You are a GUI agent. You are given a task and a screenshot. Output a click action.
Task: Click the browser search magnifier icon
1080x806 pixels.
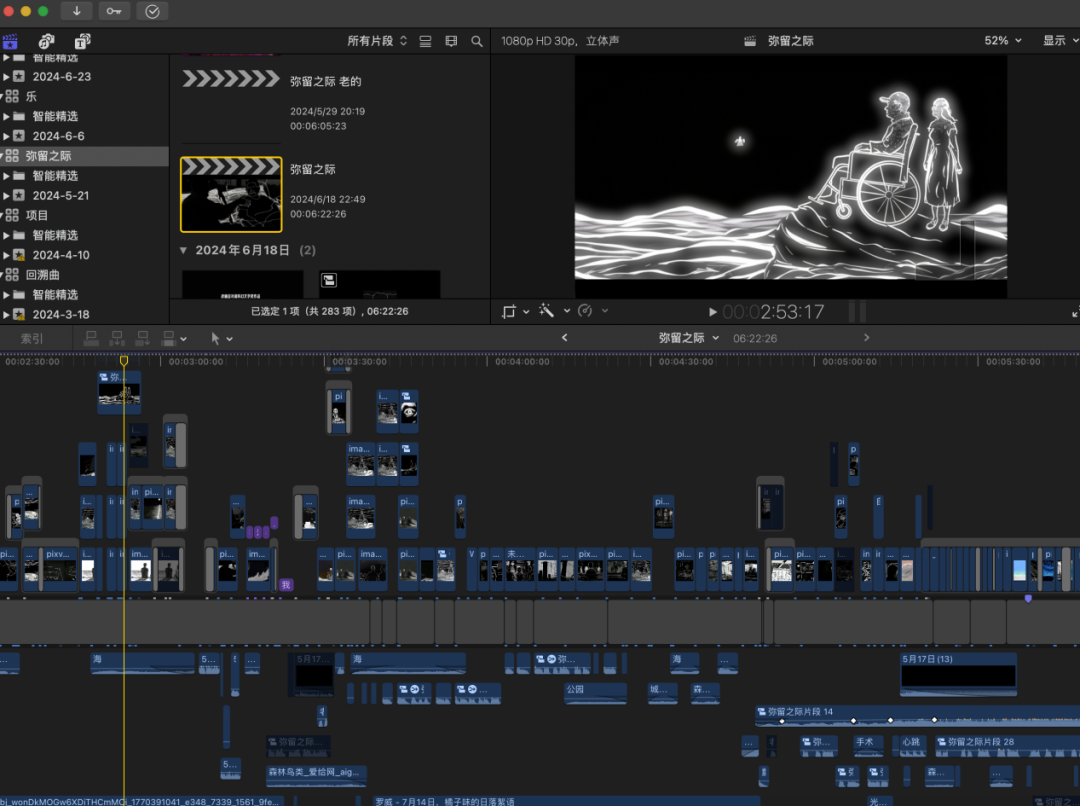point(477,41)
